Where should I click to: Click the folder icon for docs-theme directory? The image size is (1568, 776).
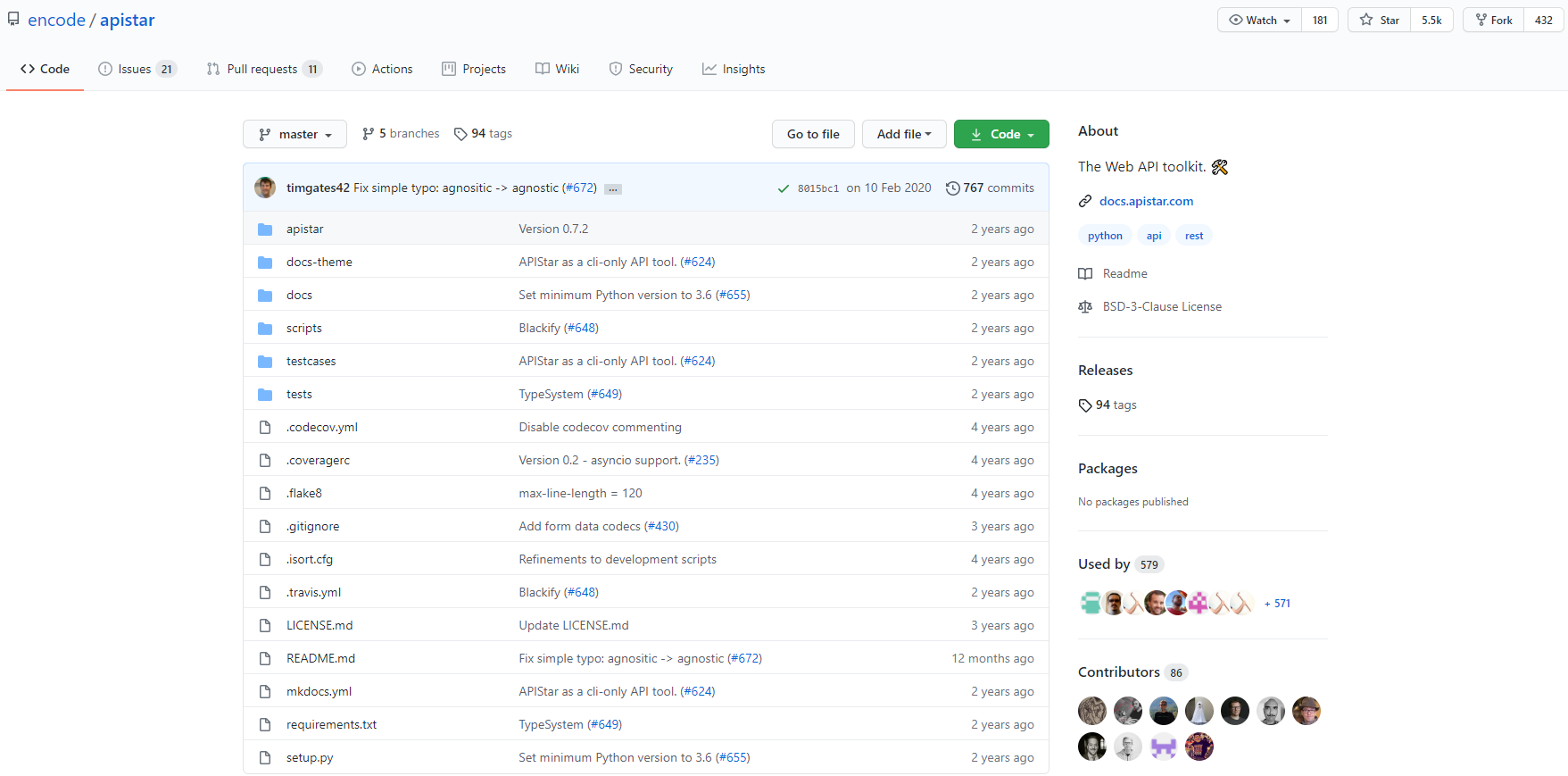pos(265,263)
